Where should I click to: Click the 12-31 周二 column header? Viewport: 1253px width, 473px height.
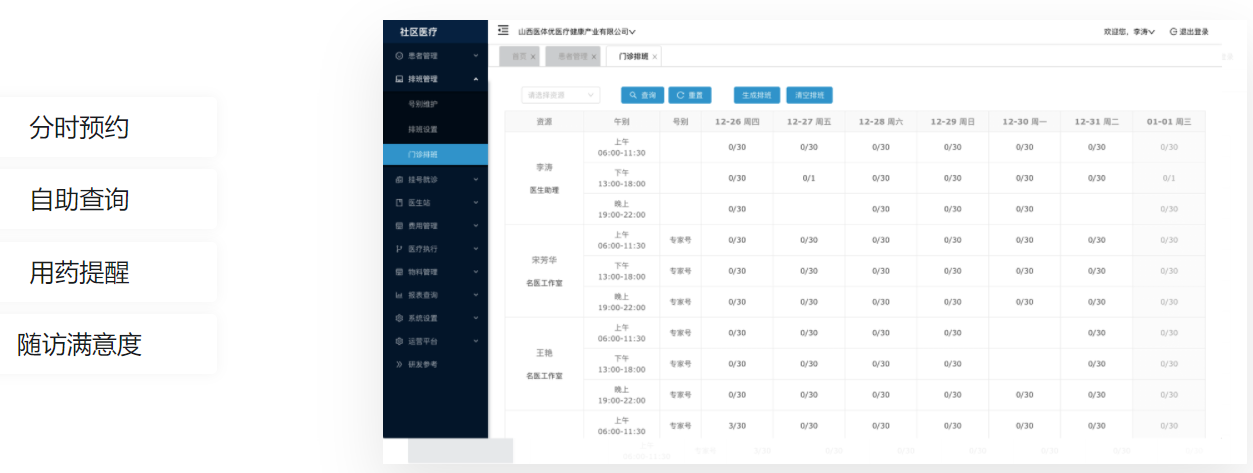[1097, 121]
